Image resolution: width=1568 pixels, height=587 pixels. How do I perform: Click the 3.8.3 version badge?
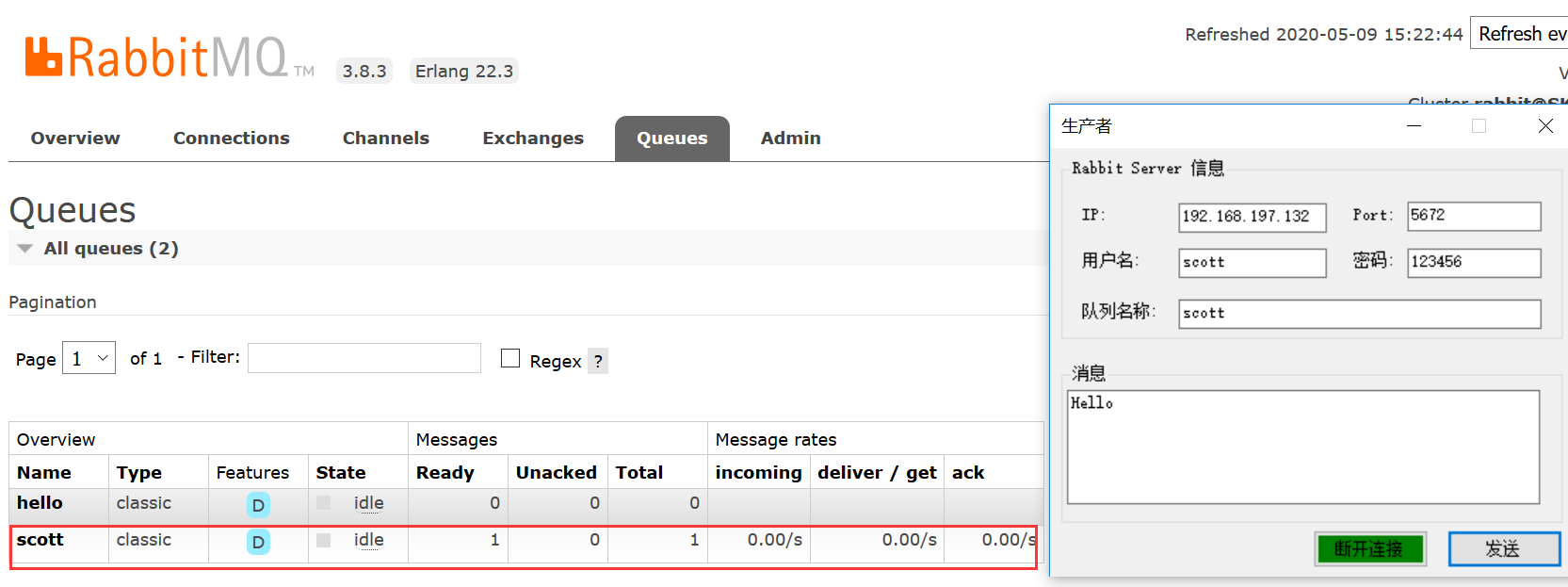click(x=364, y=71)
